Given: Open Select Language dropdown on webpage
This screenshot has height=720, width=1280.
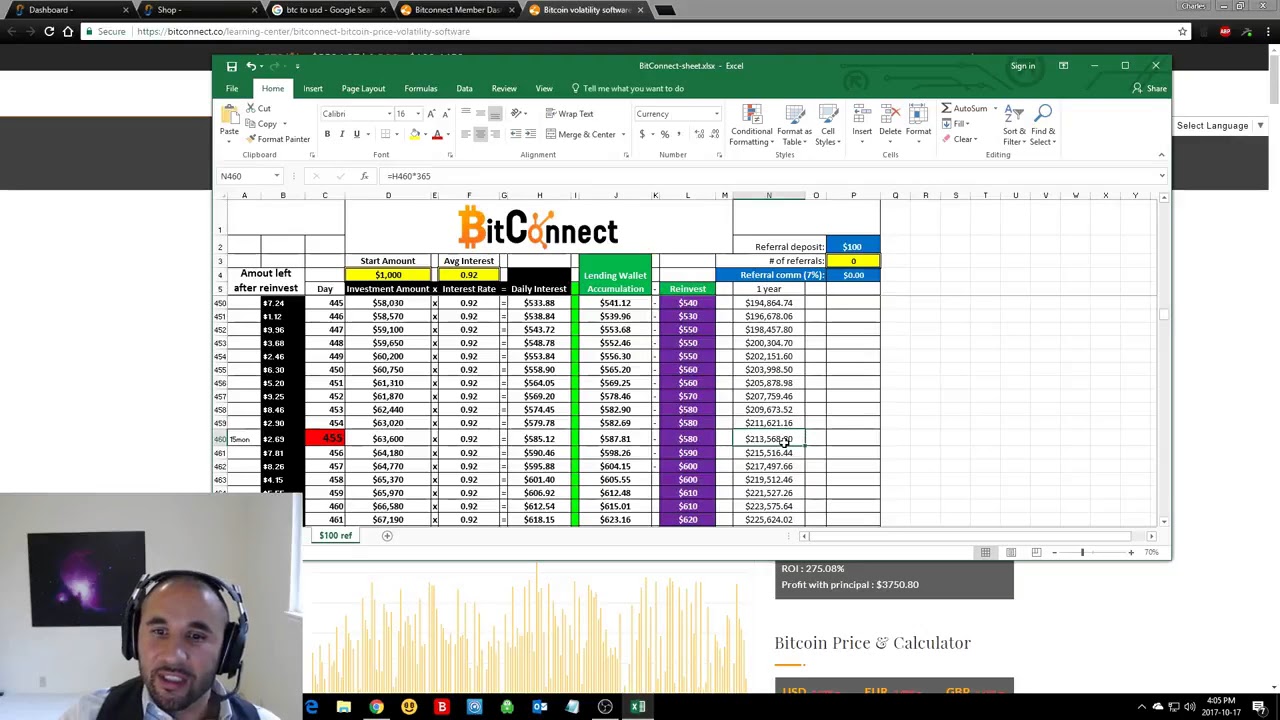Looking at the screenshot, I should point(1220,126).
